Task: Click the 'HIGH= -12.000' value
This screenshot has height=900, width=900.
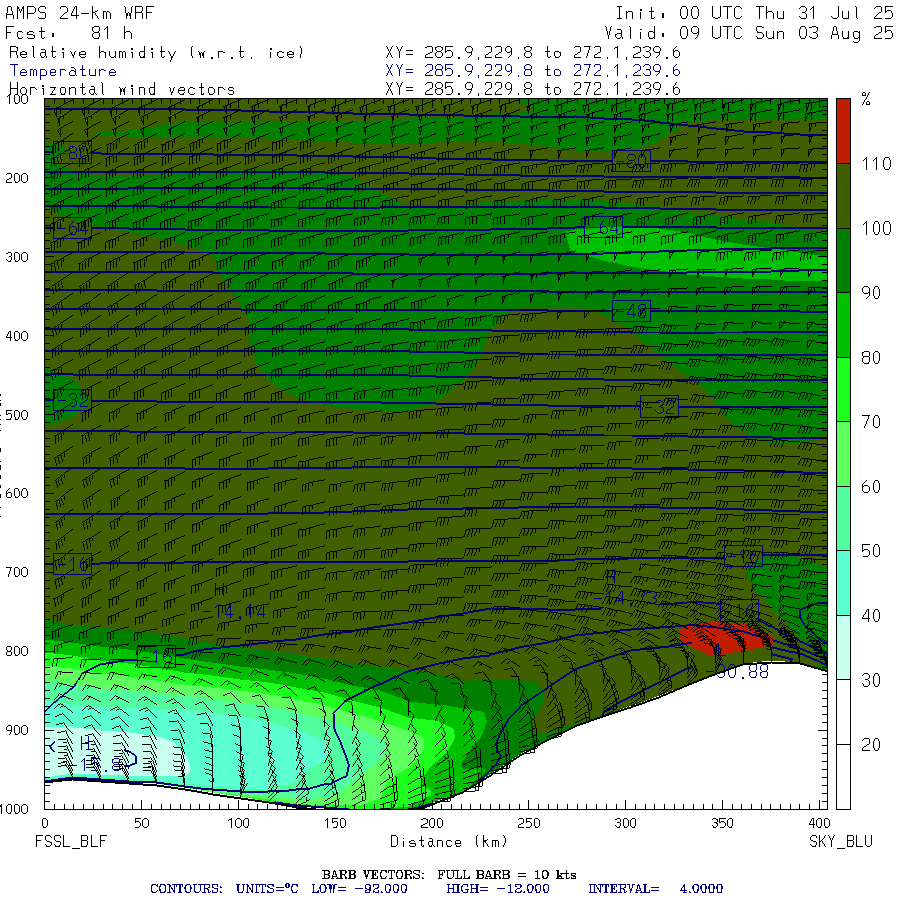Action: pyautogui.click(x=498, y=889)
